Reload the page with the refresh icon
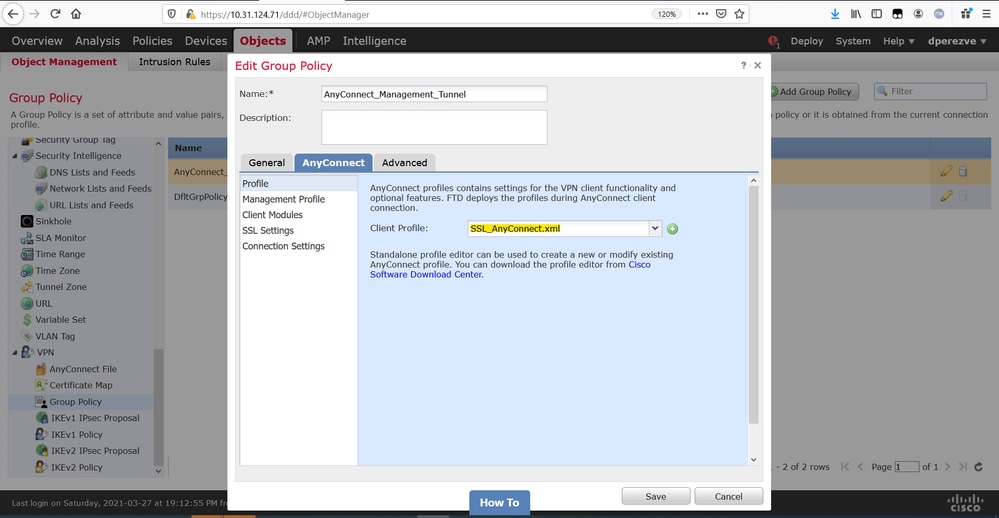Image resolution: width=999 pixels, height=518 pixels. (55, 13)
